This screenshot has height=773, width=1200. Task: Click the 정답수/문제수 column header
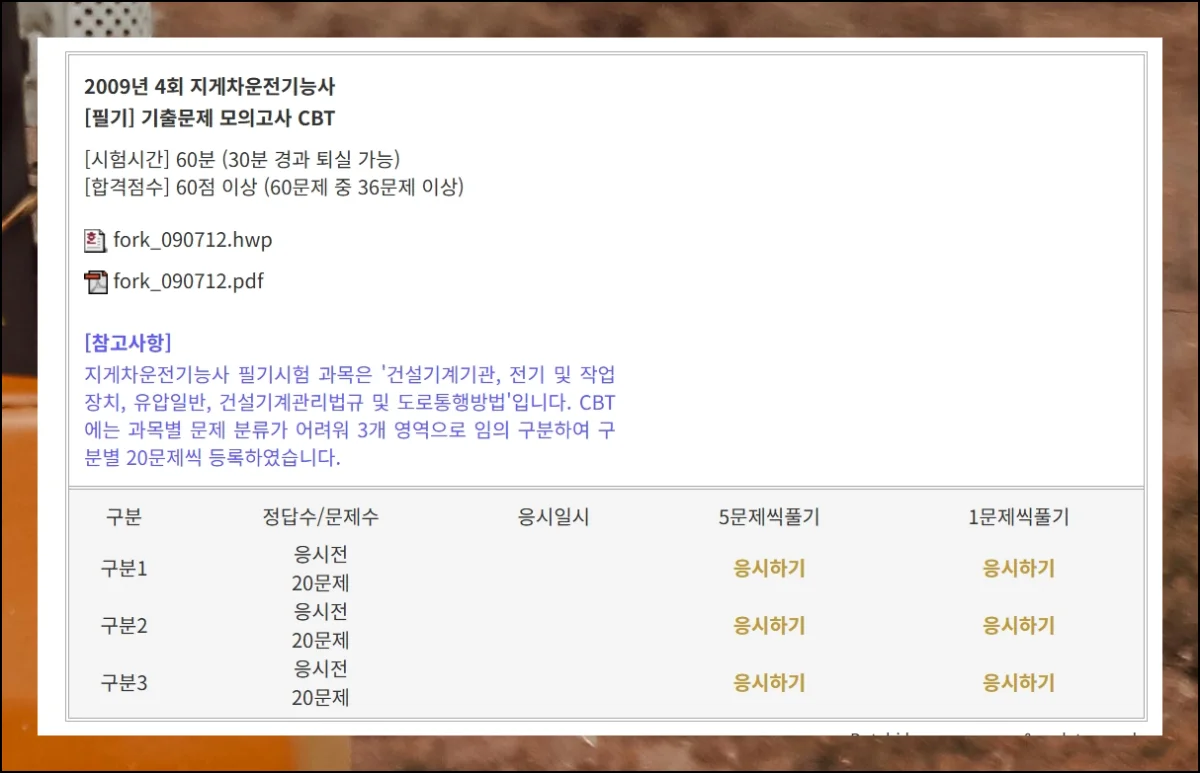tap(320, 518)
